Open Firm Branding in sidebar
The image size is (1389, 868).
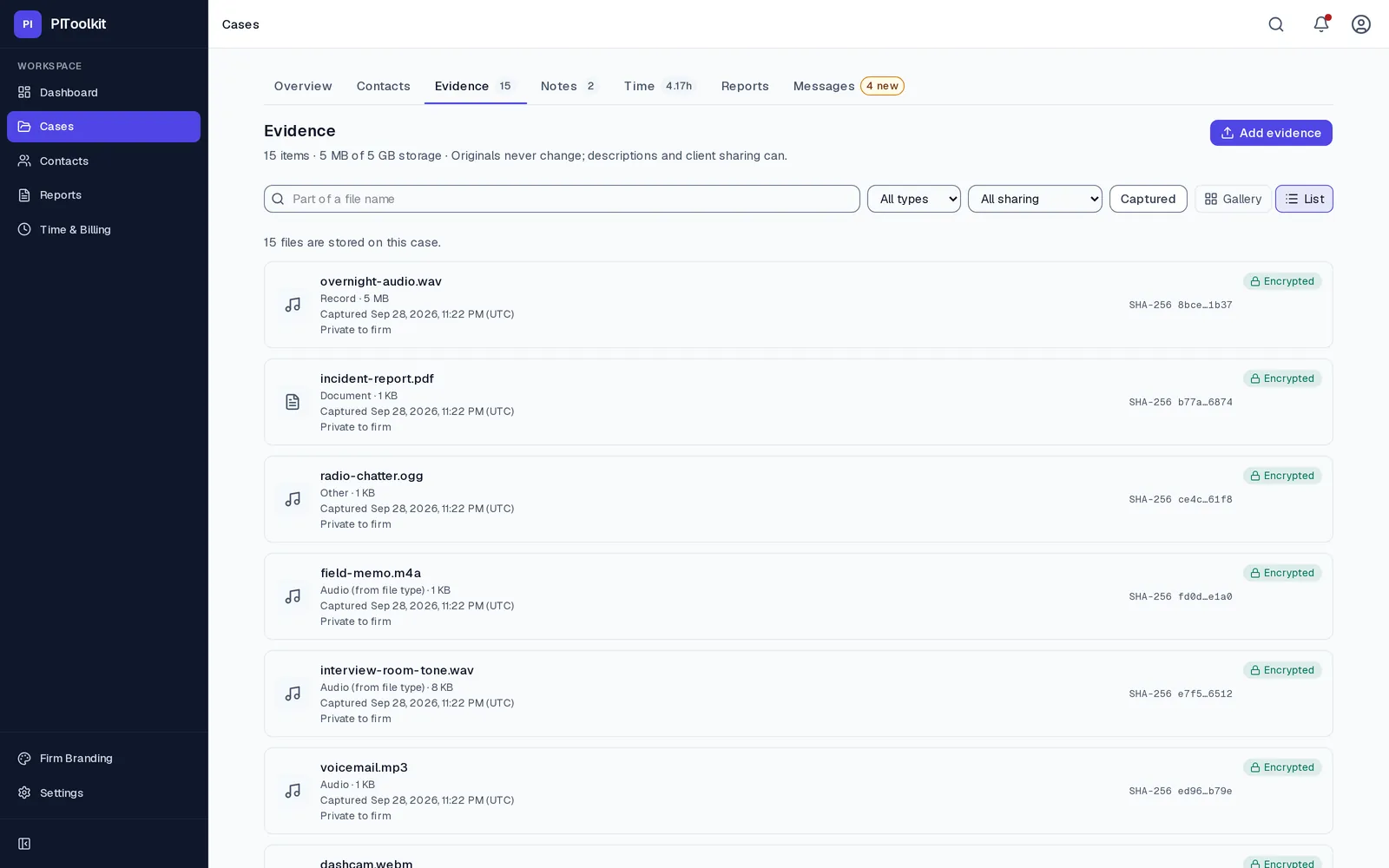pos(103,758)
